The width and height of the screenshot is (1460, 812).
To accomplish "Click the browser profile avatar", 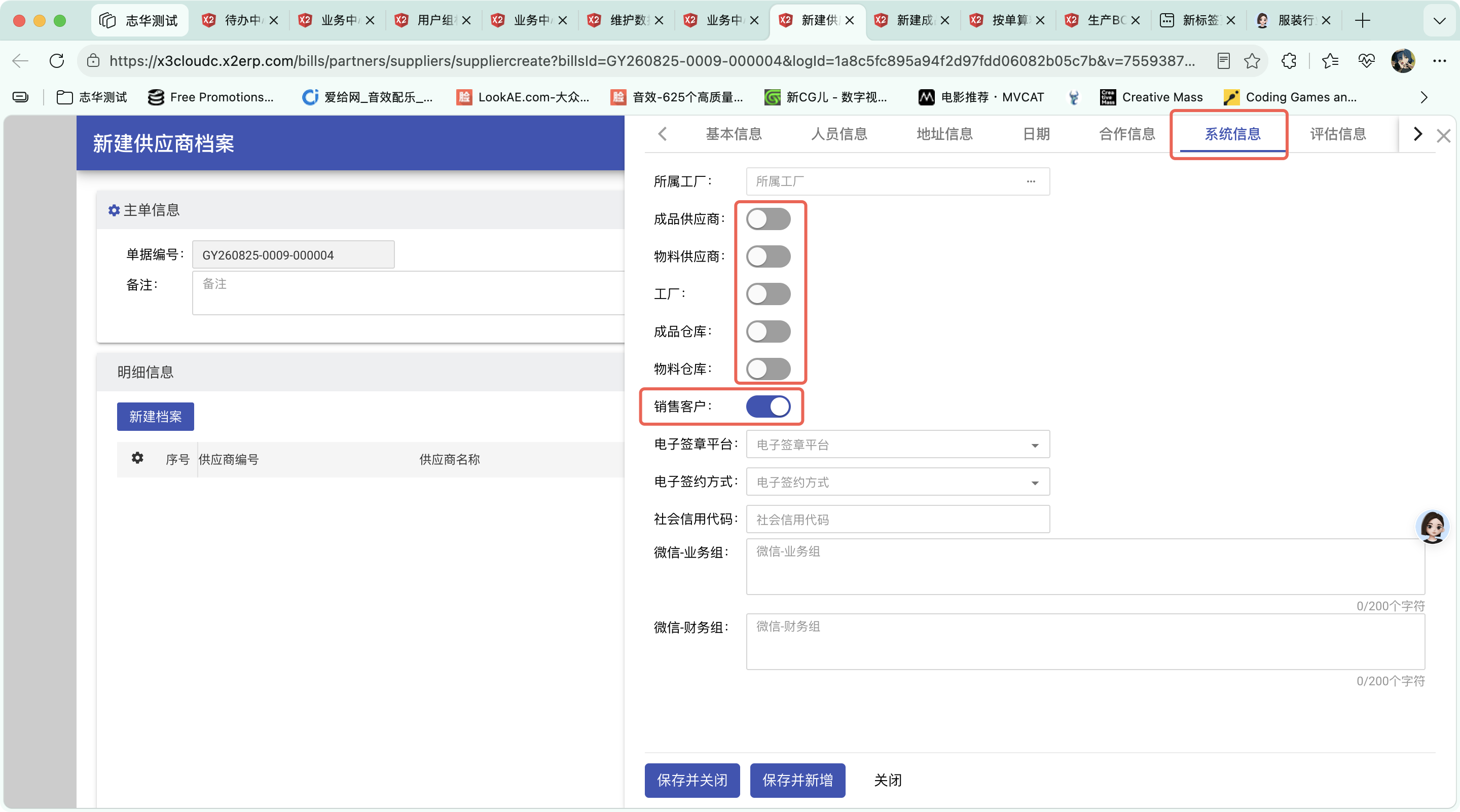I will (1403, 61).
